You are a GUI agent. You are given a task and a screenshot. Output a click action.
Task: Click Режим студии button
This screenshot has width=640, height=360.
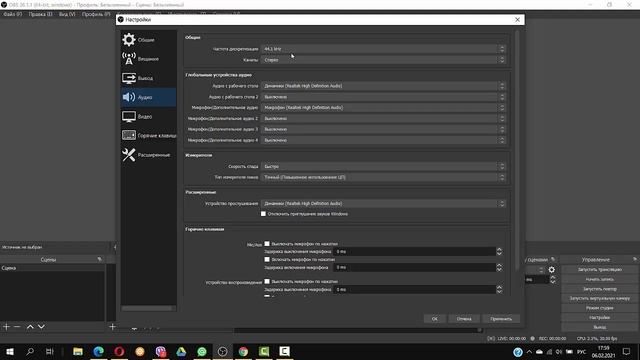pos(600,308)
